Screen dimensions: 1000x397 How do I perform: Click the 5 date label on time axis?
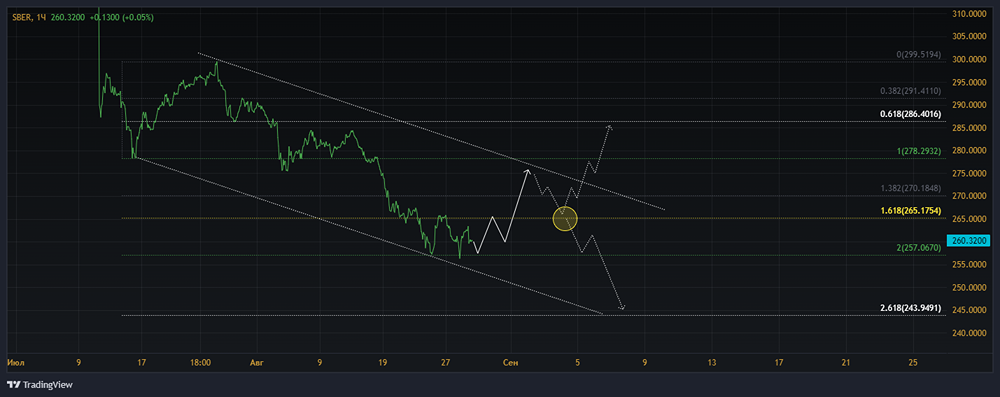[577, 363]
